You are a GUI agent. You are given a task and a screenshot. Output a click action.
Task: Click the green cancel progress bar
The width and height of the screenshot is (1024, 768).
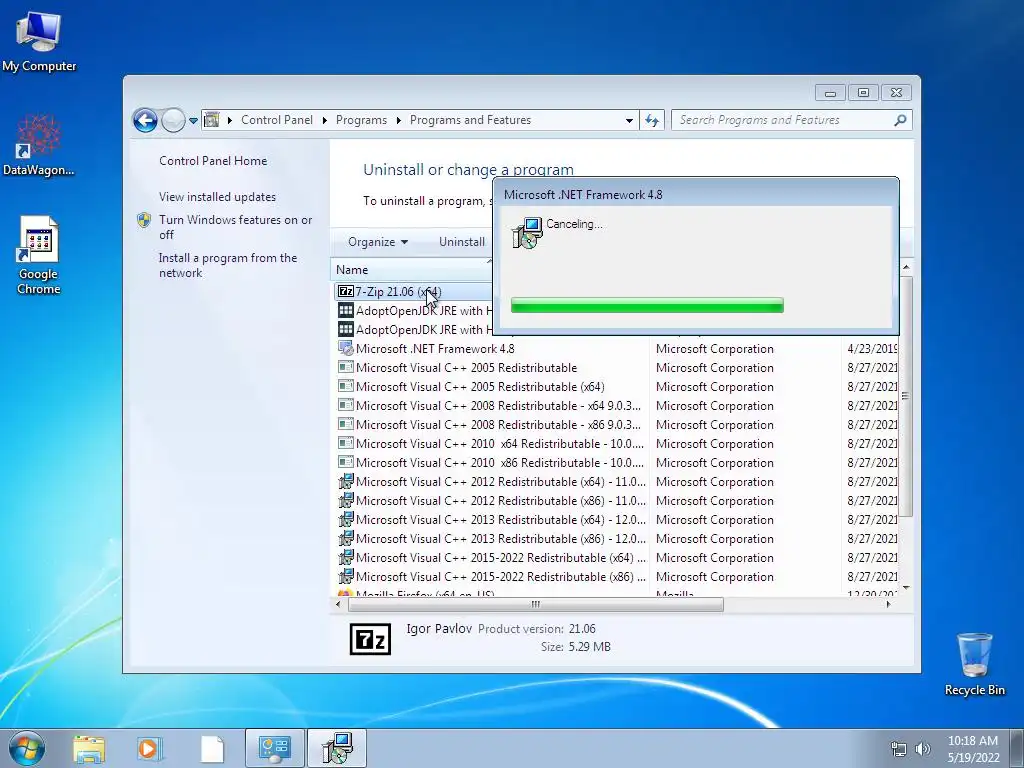tap(647, 305)
